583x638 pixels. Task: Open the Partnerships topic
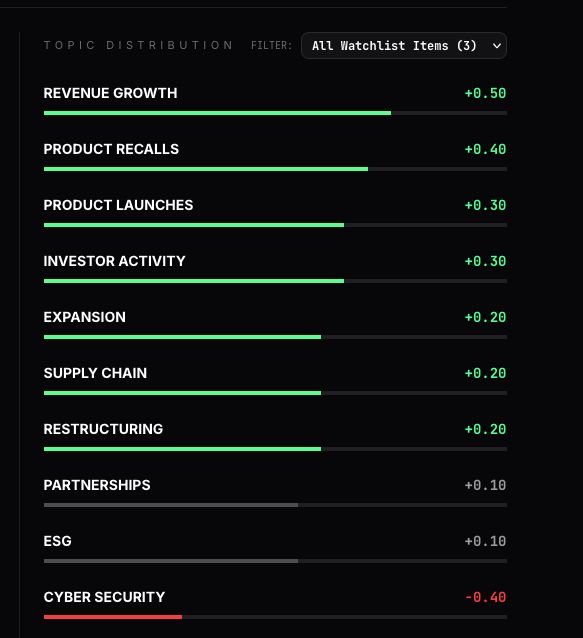pyautogui.click(x=97, y=485)
